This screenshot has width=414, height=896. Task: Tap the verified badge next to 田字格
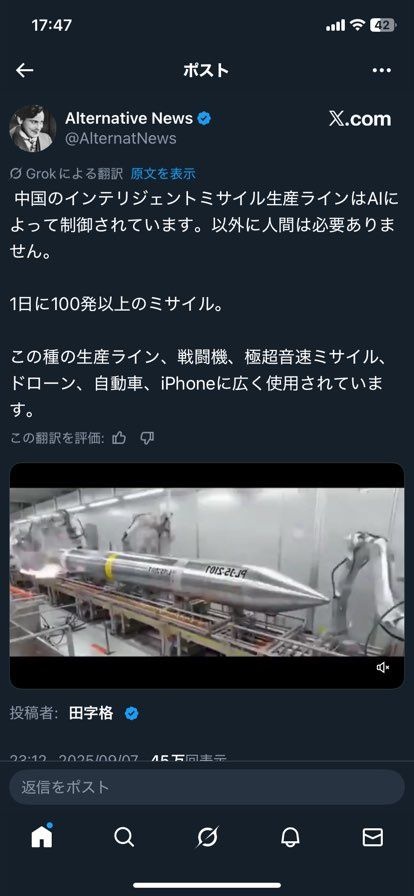click(x=132, y=713)
